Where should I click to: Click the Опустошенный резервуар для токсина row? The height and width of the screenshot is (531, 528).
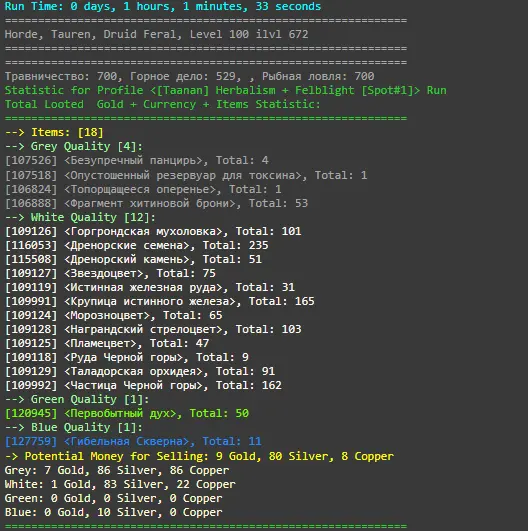pos(186,175)
